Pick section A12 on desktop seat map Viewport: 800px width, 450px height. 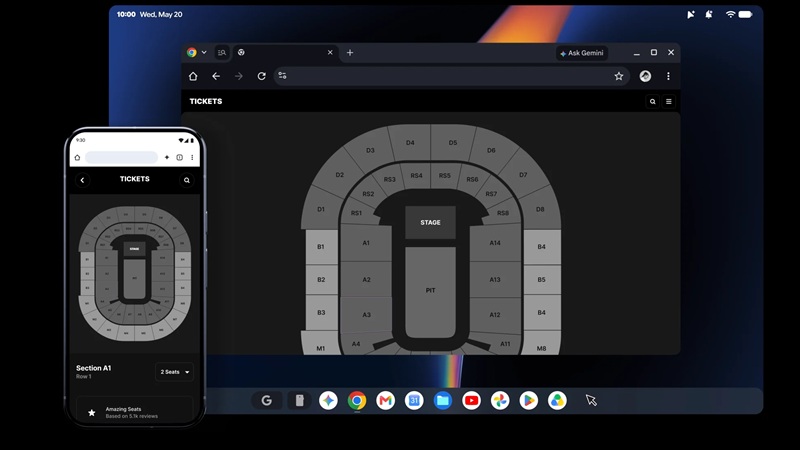click(x=495, y=315)
